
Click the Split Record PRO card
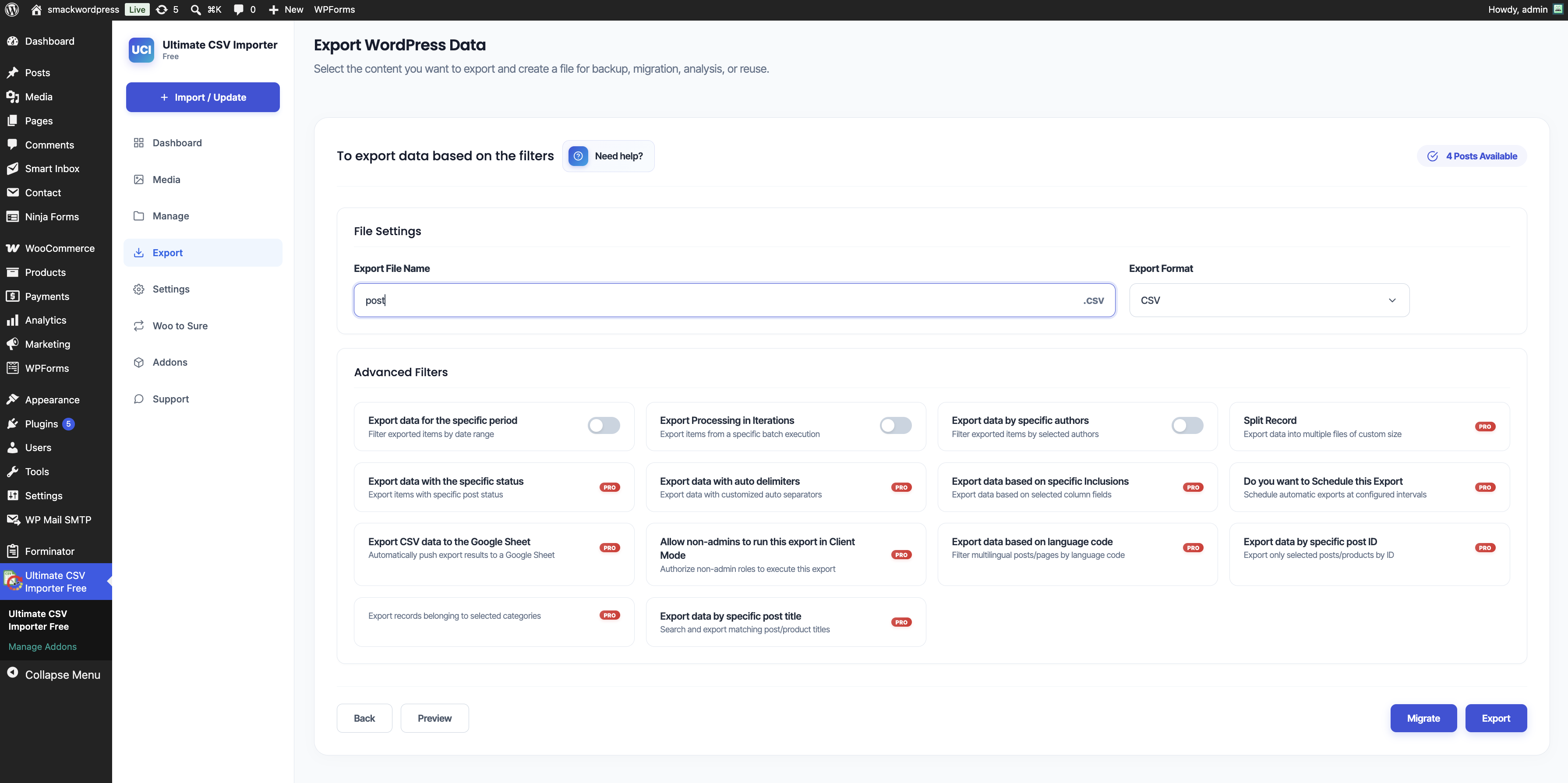(x=1369, y=427)
